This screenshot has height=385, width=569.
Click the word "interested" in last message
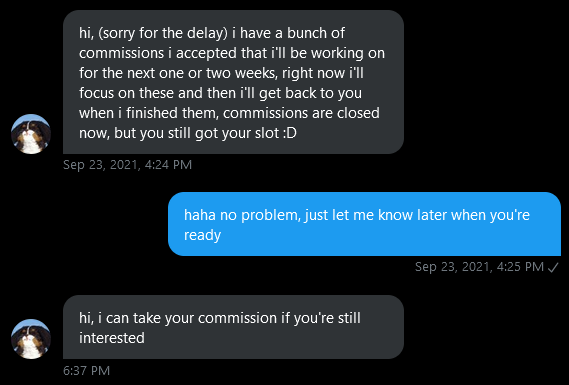[x=112, y=338]
